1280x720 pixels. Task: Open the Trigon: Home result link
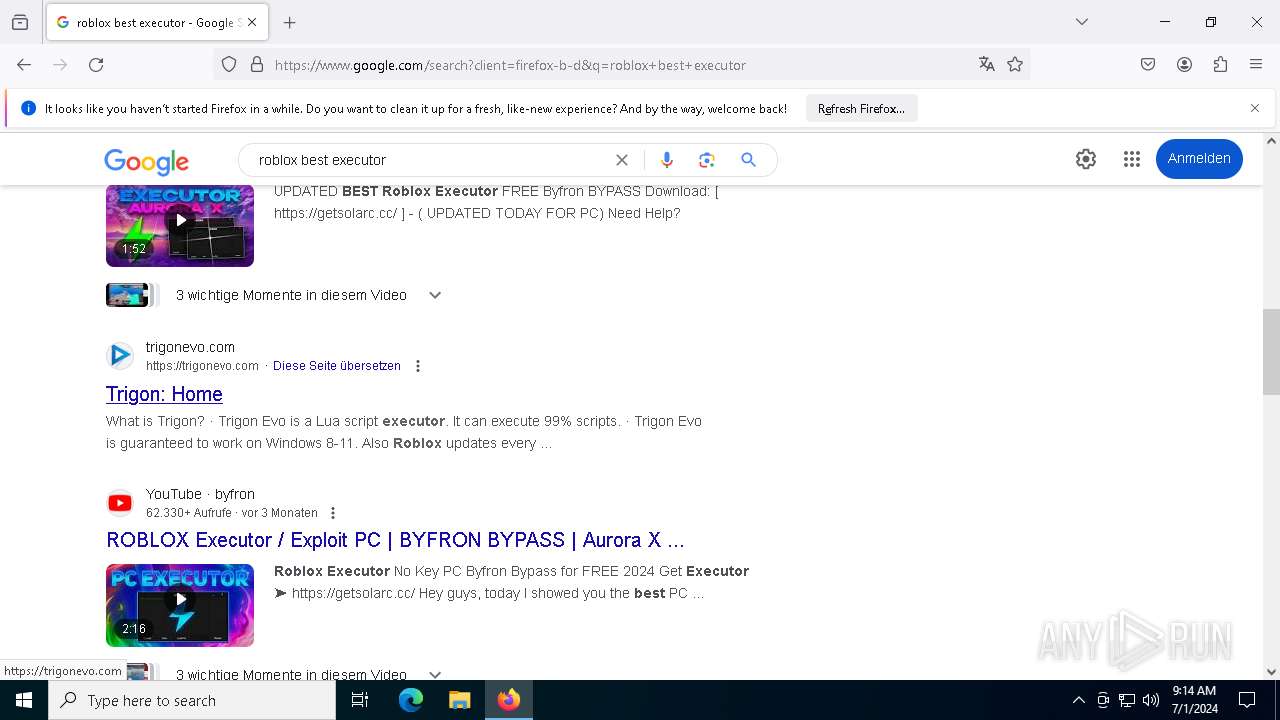point(164,394)
